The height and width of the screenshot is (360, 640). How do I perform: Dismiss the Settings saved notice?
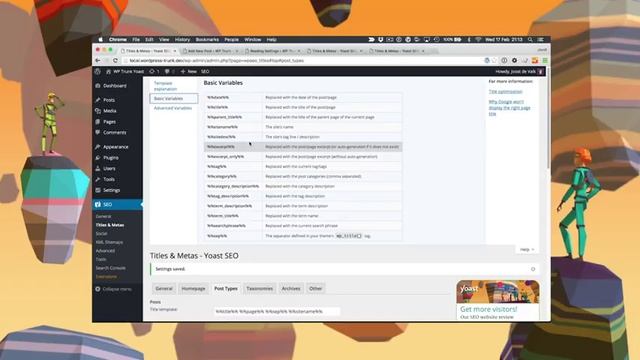pyautogui.click(x=533, y=269)
